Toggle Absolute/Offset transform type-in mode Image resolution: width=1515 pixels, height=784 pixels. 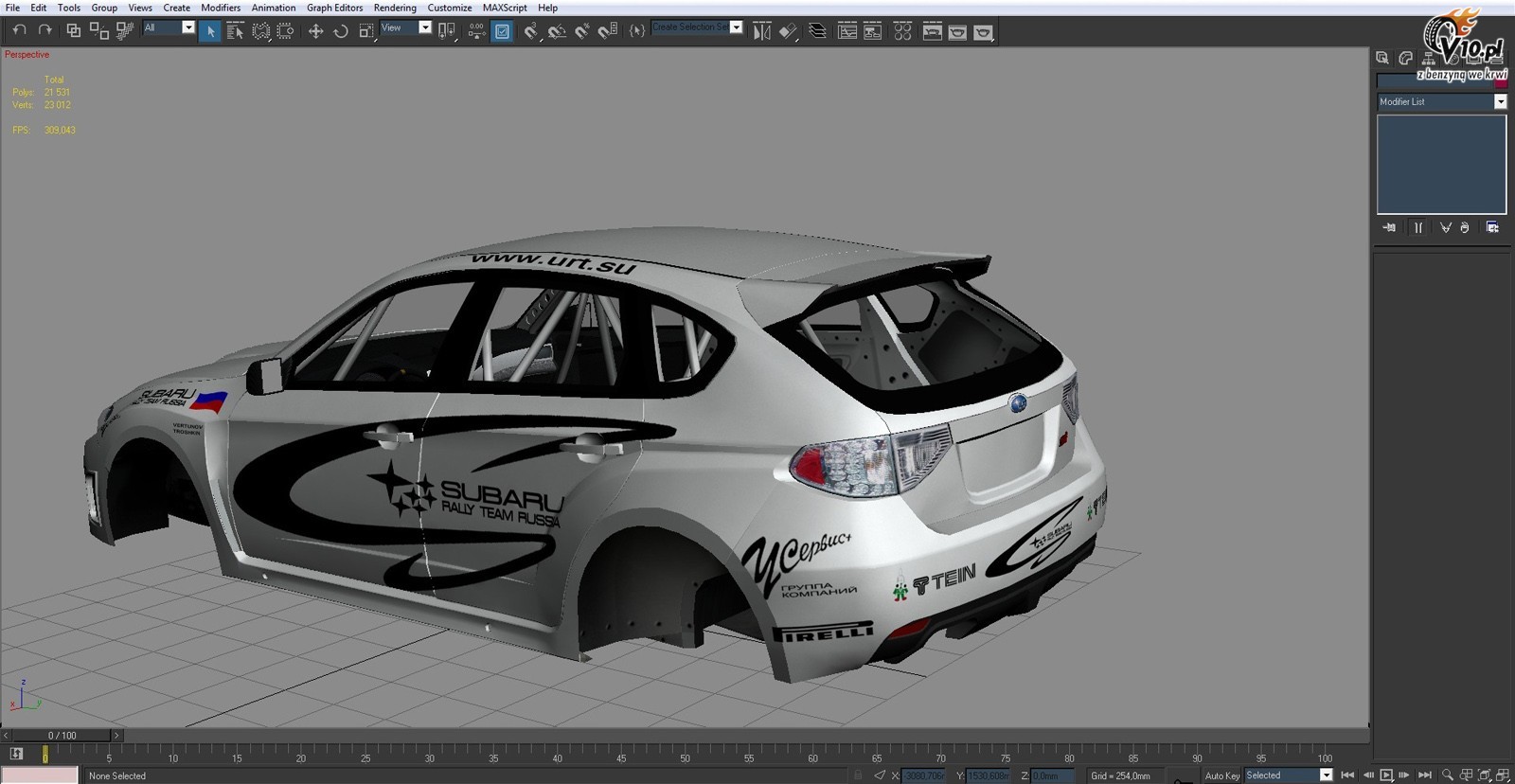(880, 775)
